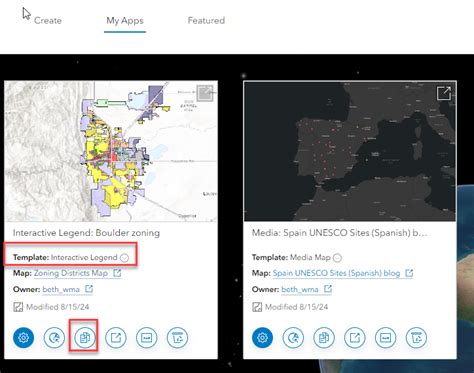
Task: Click the dotted-rectangle icon on Spain UNESCO card
Action: [386, 338]
